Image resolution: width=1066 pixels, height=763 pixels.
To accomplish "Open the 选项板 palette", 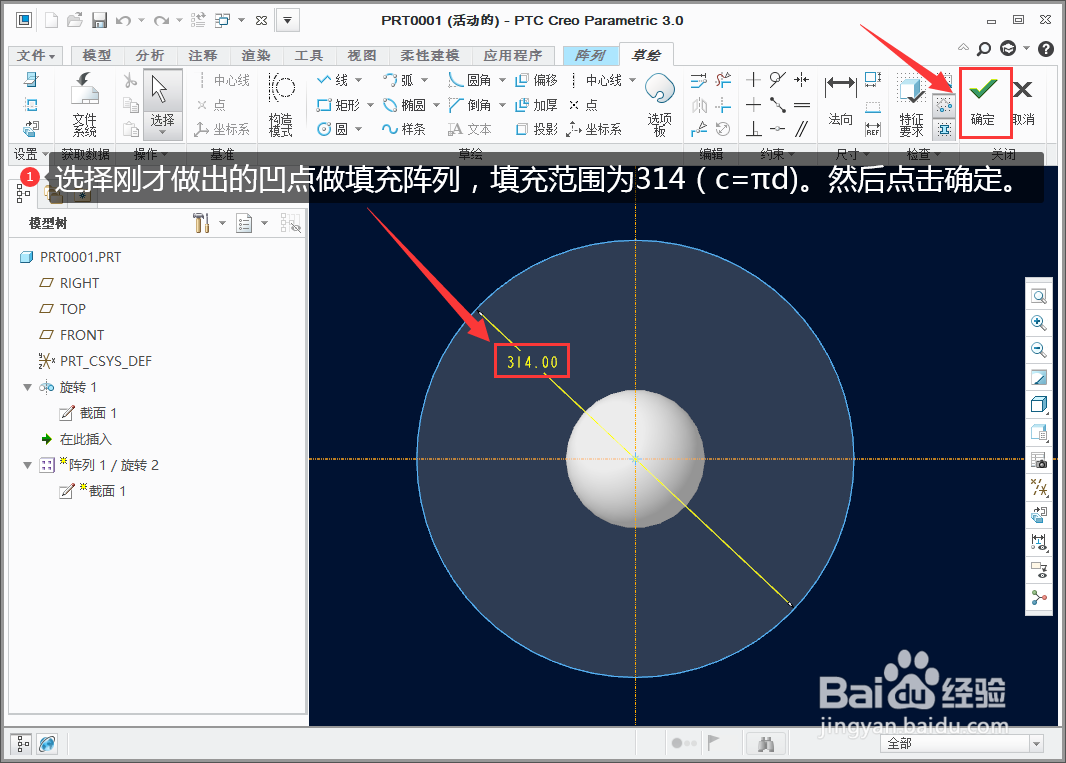I will click(x=659, y=105).
